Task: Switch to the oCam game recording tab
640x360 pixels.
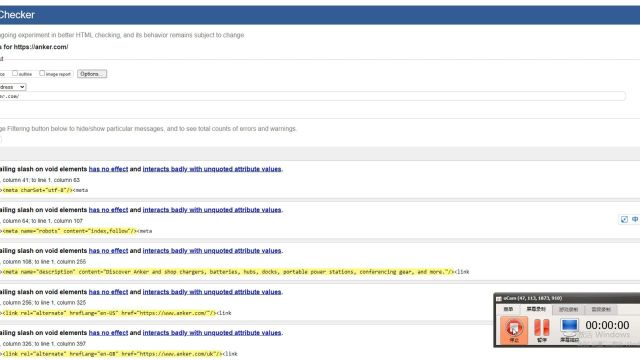Action: (568, 309)
